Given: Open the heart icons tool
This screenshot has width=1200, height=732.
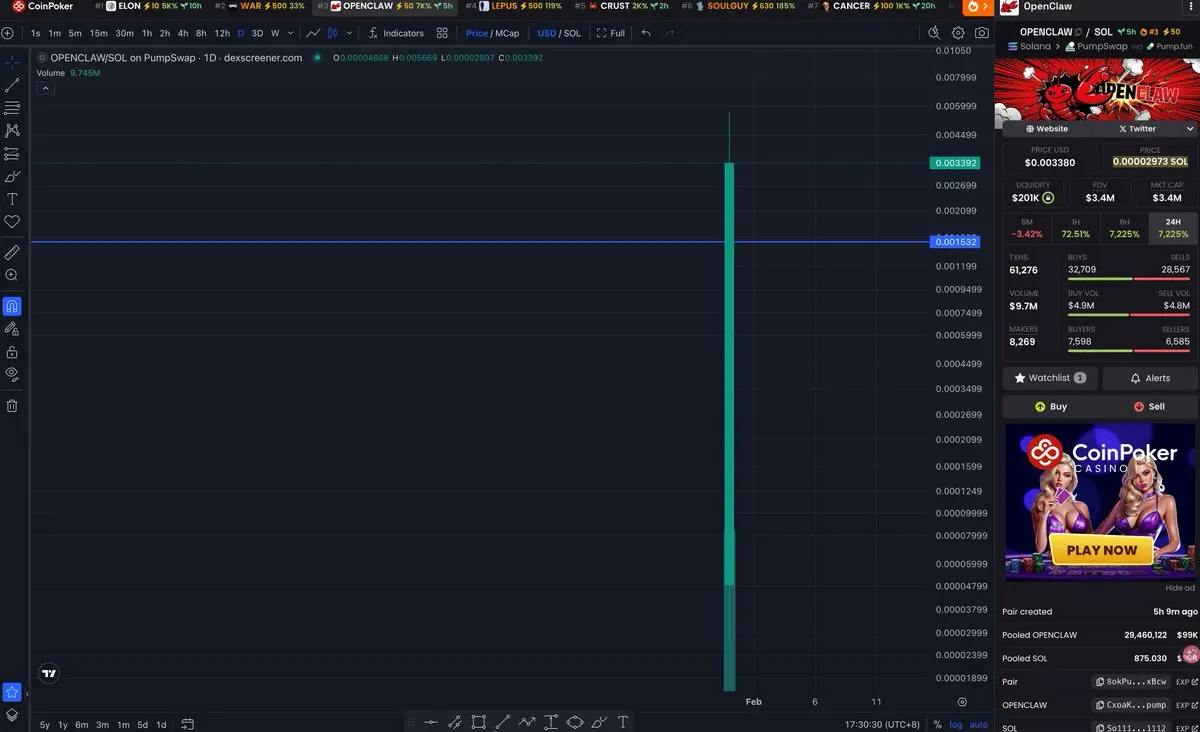Looking at the screenshot, I should point(12,221).
